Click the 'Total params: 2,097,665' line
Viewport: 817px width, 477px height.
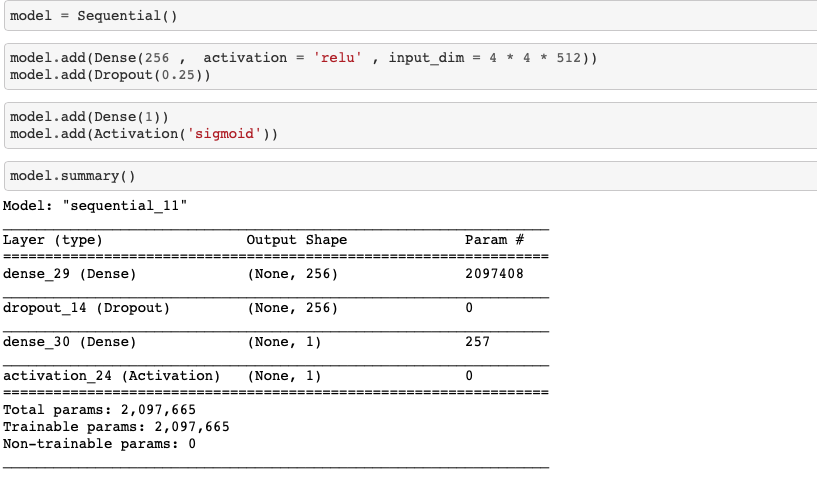[x=99, y=410]
